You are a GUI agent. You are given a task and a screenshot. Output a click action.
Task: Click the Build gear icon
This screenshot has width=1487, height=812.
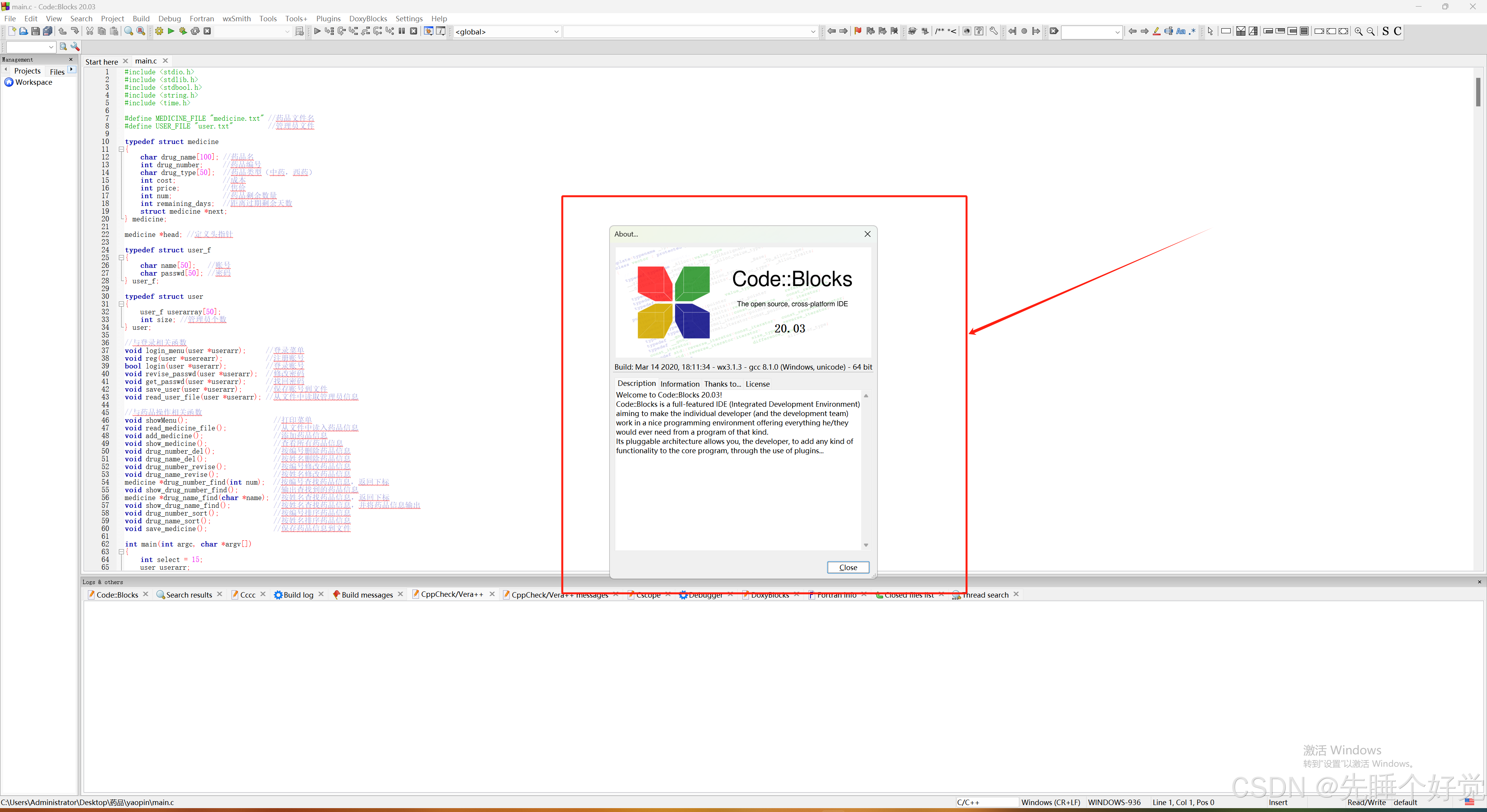coord(159,31)
